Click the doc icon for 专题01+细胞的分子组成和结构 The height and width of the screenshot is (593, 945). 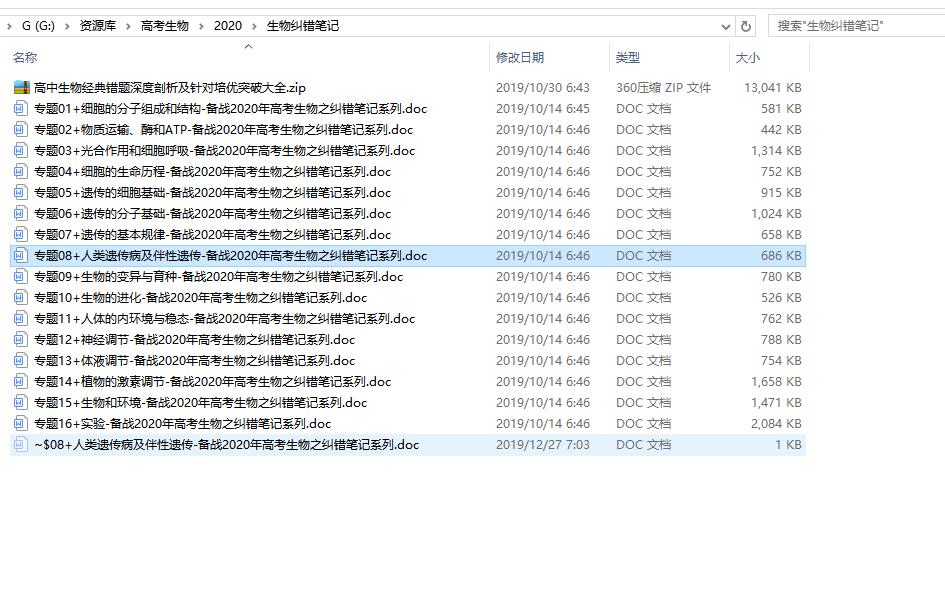coord(20,108)
